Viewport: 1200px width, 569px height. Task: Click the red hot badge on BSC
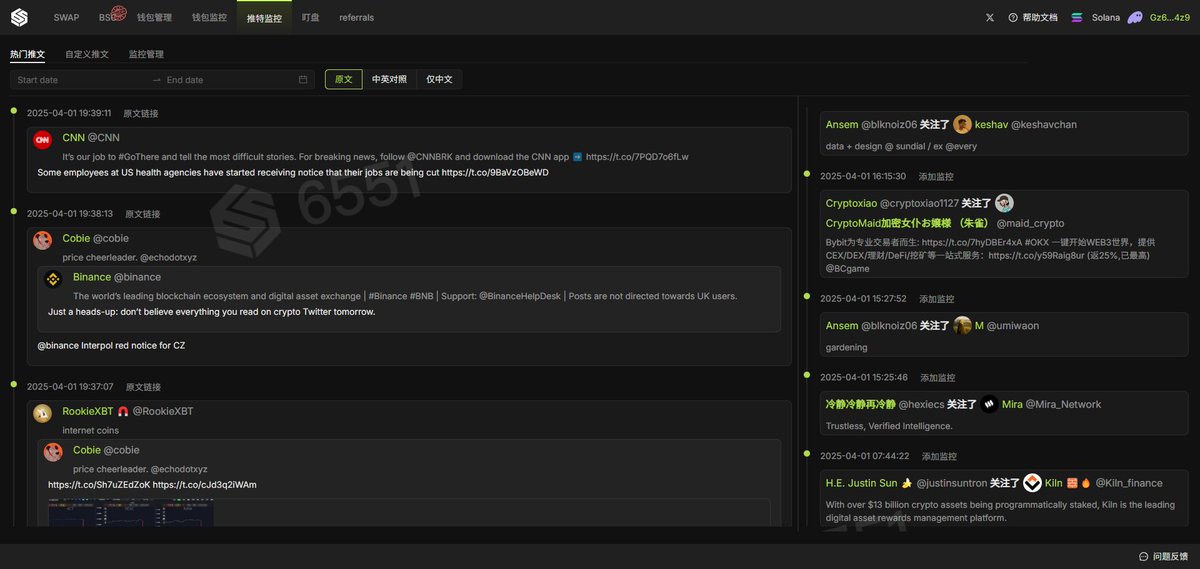click(x=118, y=13)
